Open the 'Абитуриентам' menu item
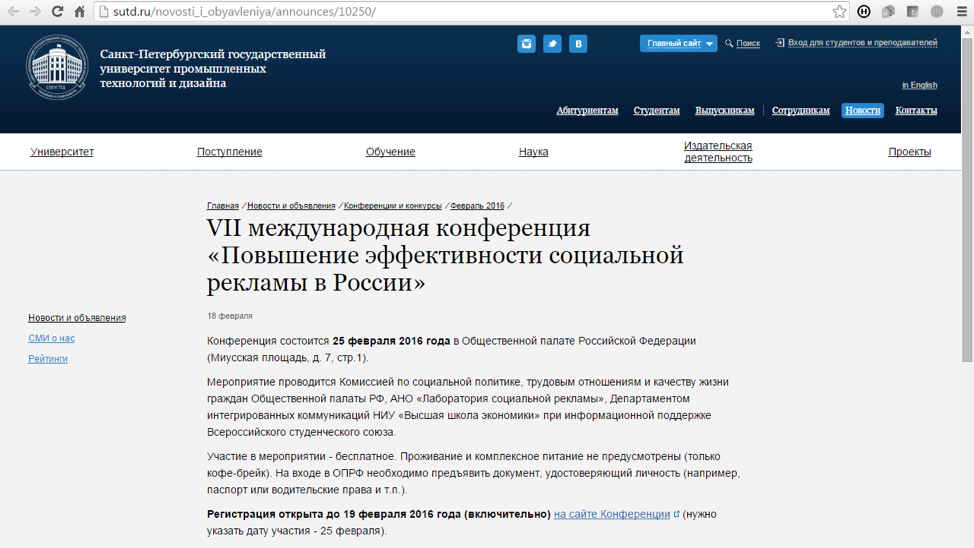974x548 pixels. [x=587, y=111]
